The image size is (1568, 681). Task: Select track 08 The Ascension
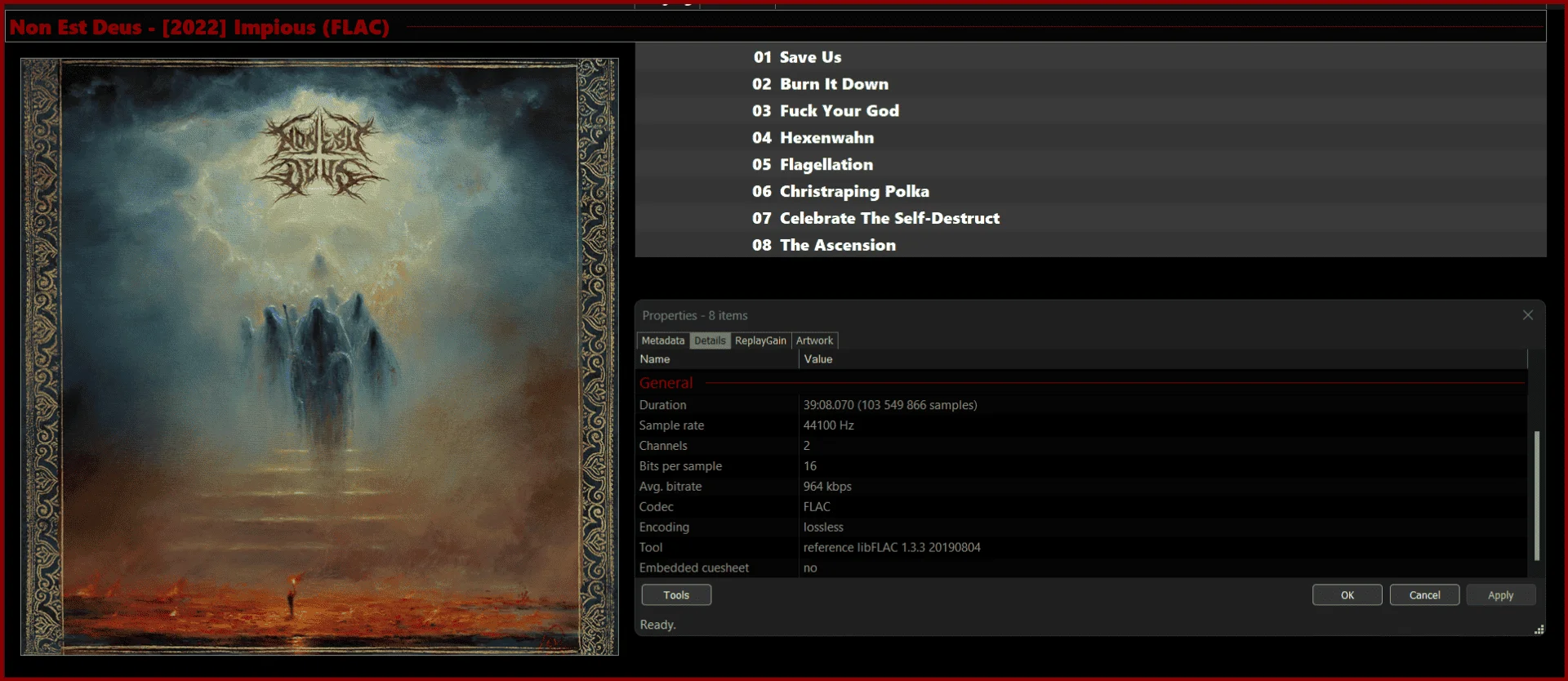tap(1090, 245)
